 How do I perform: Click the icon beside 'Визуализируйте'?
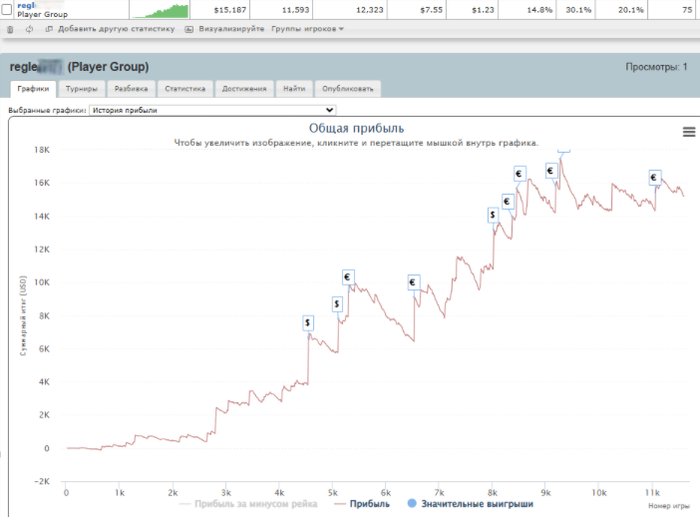[189, 29]
